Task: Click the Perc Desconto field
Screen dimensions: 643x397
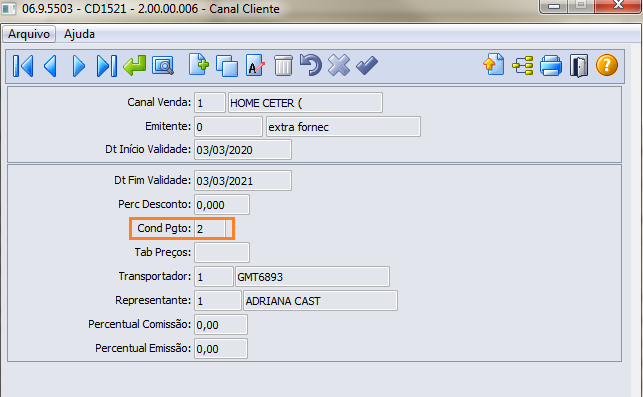Action: click(x=221, y=205)
